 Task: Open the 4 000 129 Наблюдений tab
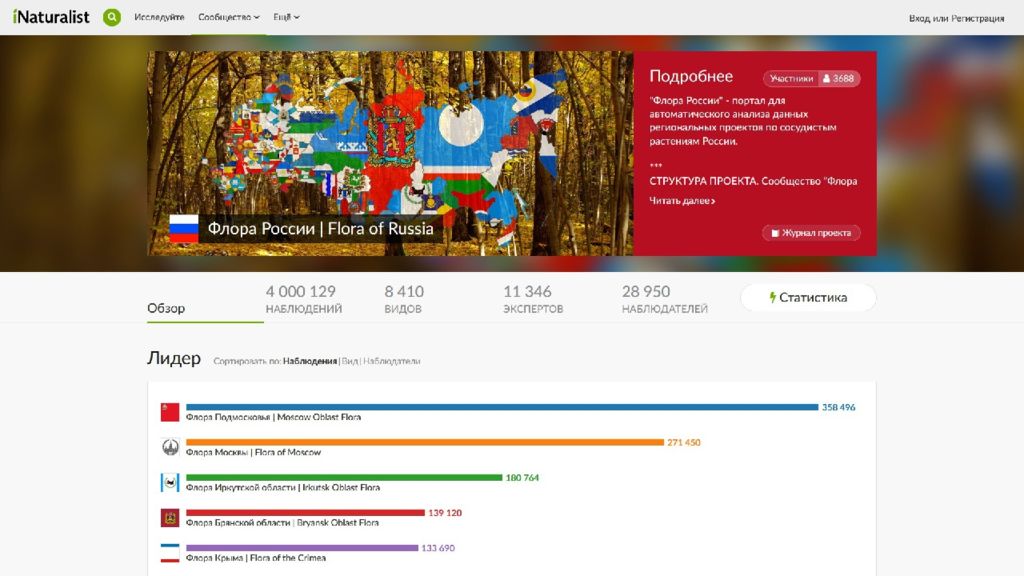(x=304, y=299)
